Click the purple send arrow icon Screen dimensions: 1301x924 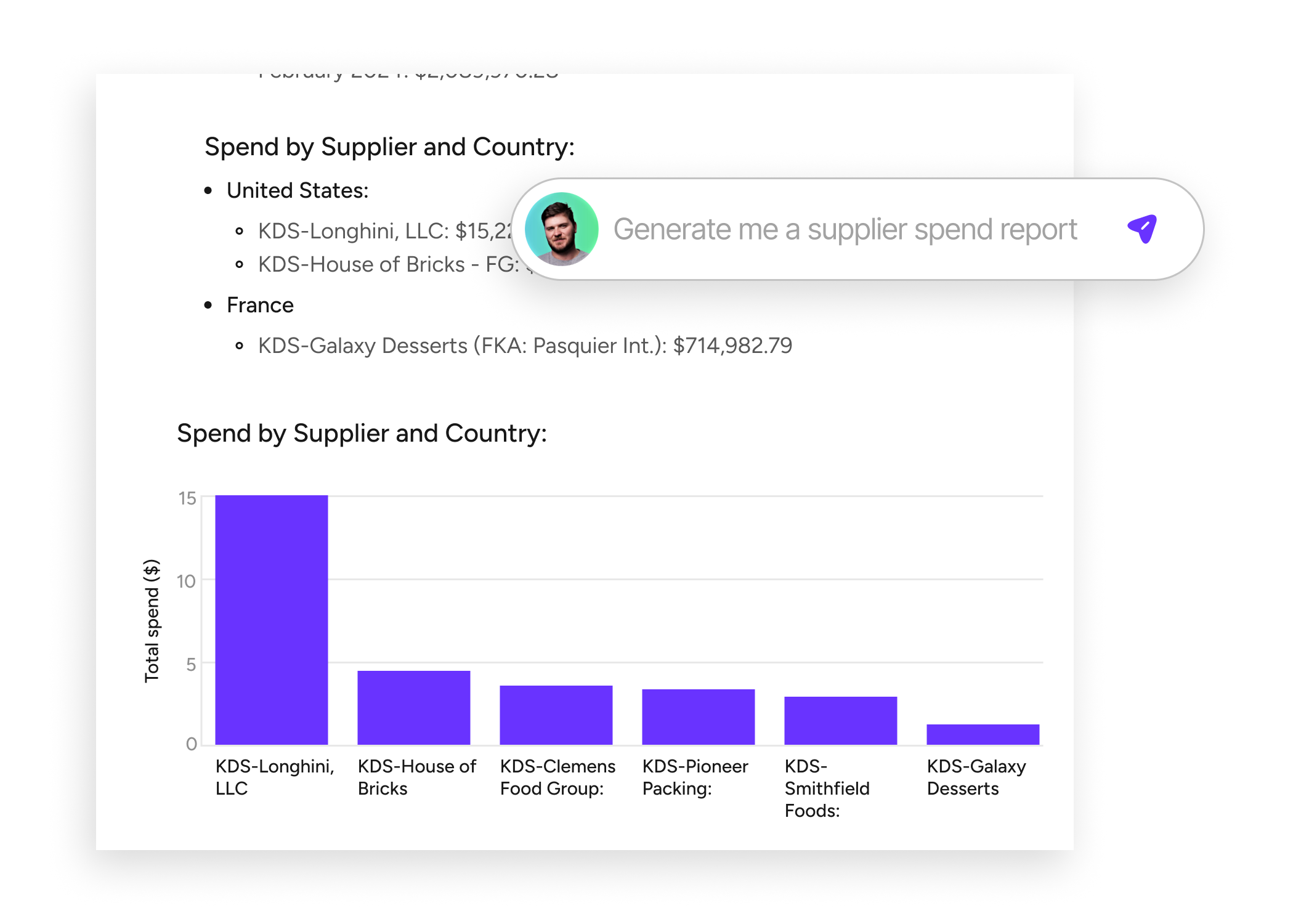click(1143, 229)
